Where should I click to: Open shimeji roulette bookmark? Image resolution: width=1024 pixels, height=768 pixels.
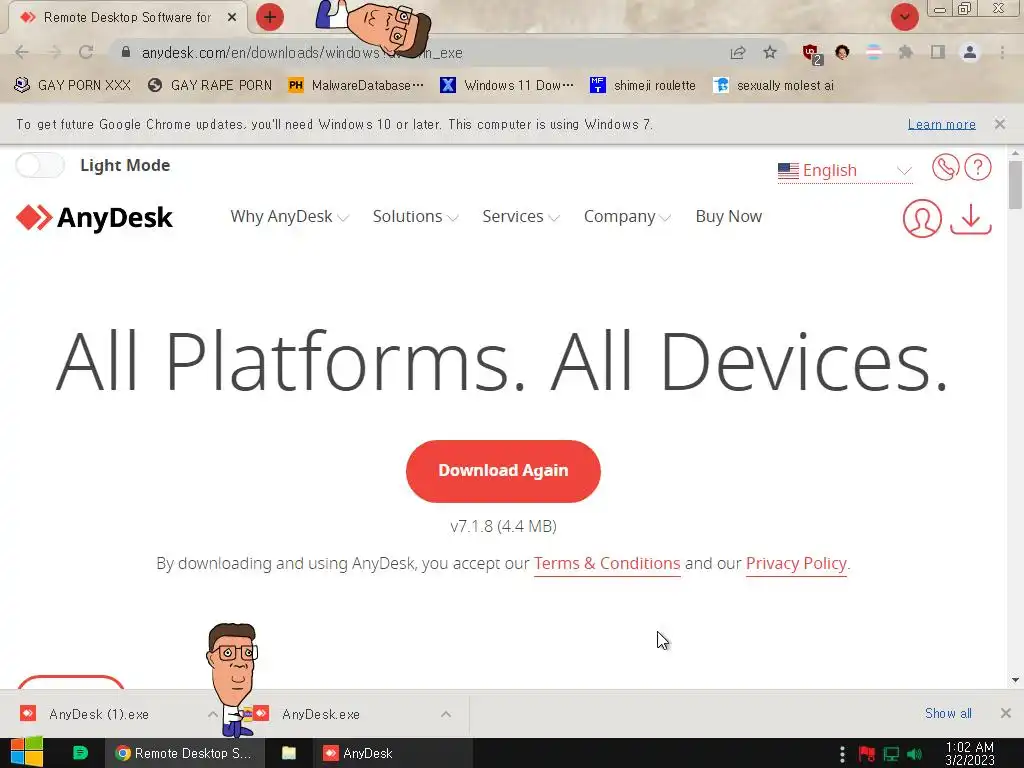pyautogui.click(x=643, y=85)
